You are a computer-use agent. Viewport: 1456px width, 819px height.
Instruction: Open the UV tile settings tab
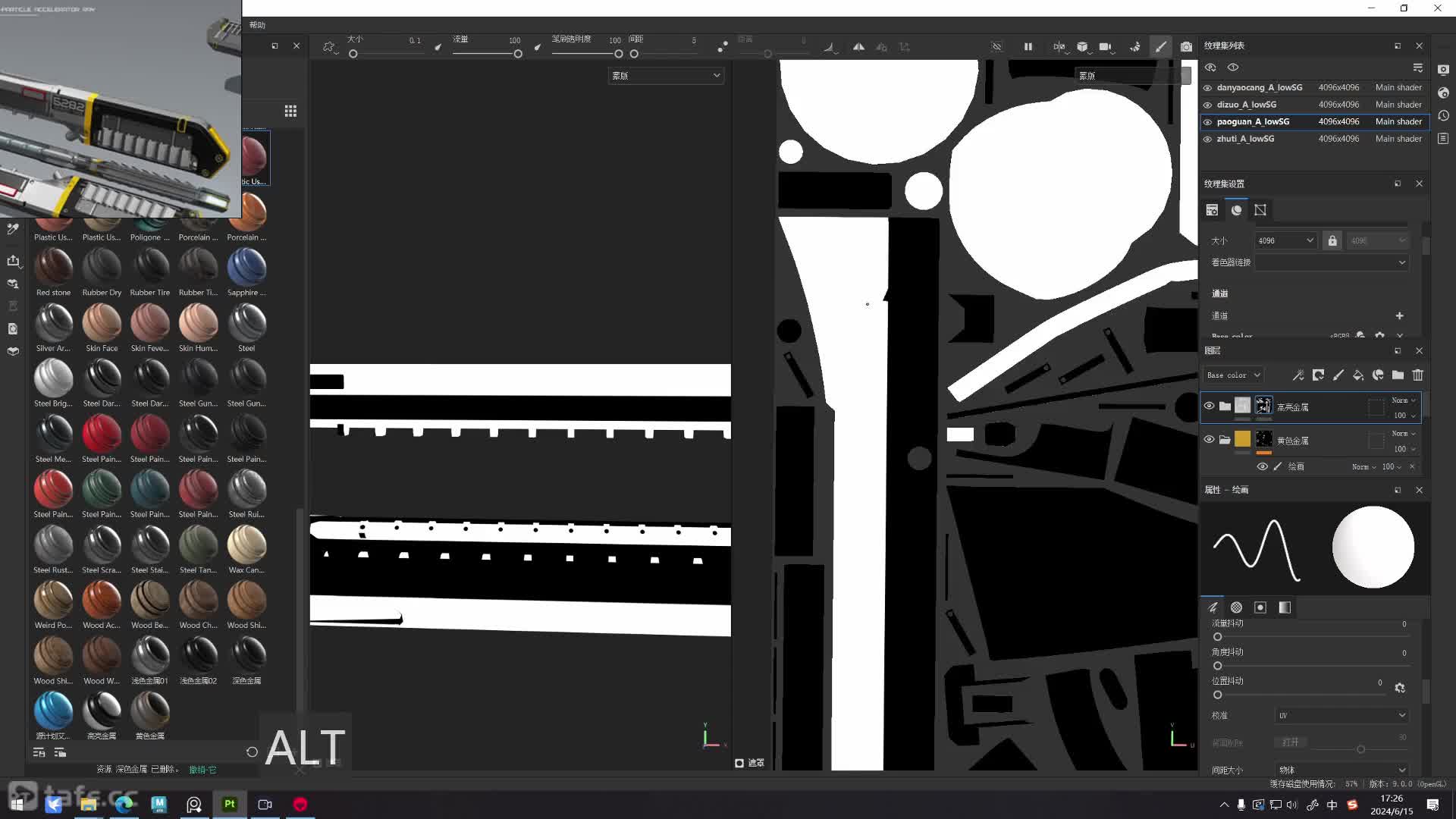pos(1260,210)
